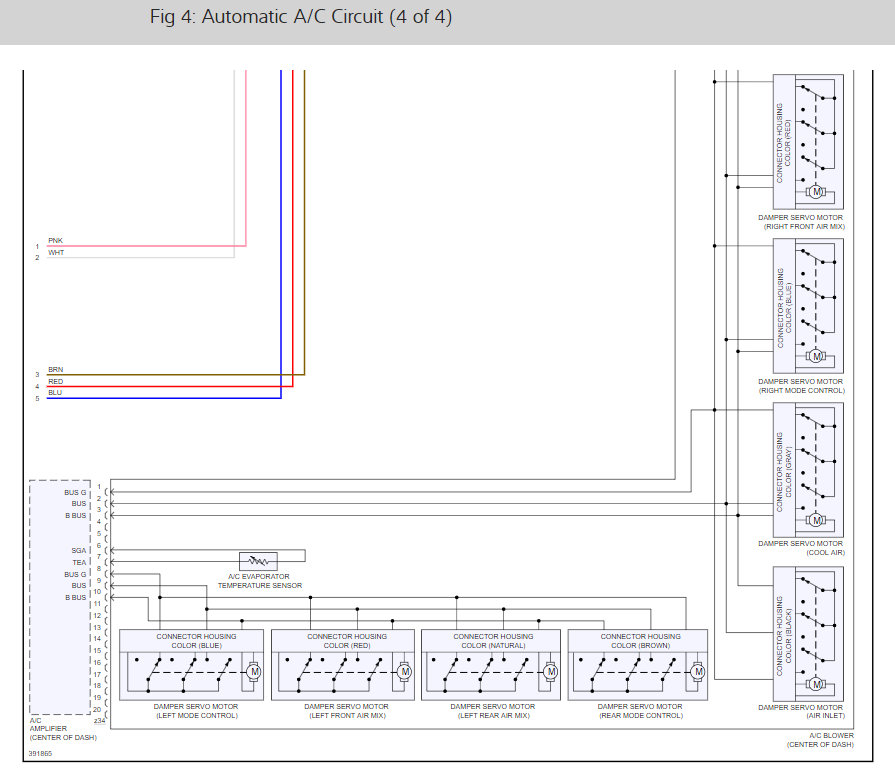Click the A/C Evaporator Temperature Sensor label

click(x=260, y=581)
